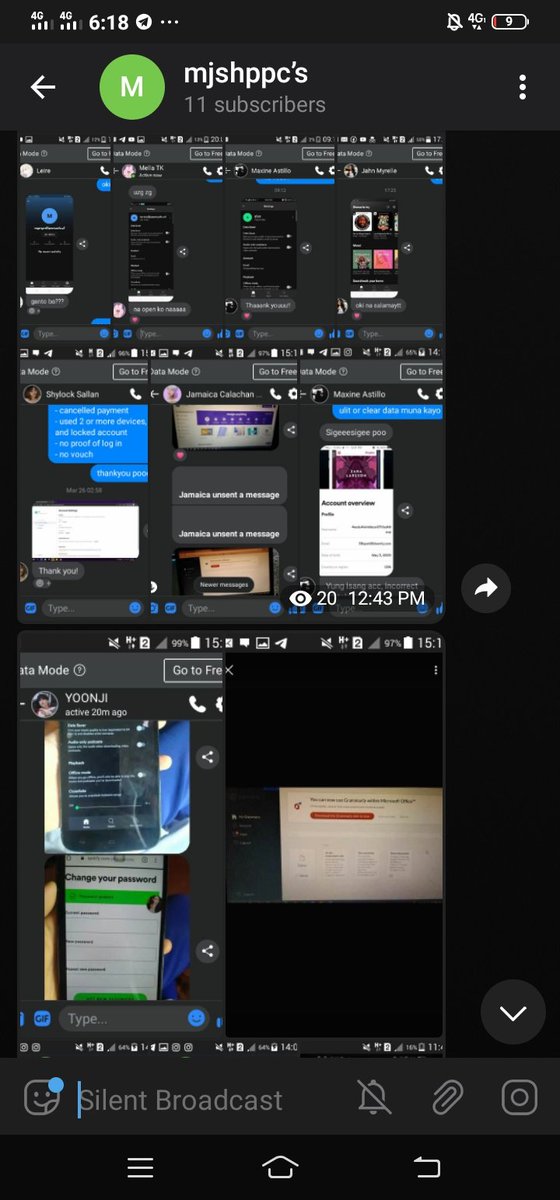This screenshot has width=560, height=1200.
Task: Tap the Android back navigation button
Action: coord(426,1168)
